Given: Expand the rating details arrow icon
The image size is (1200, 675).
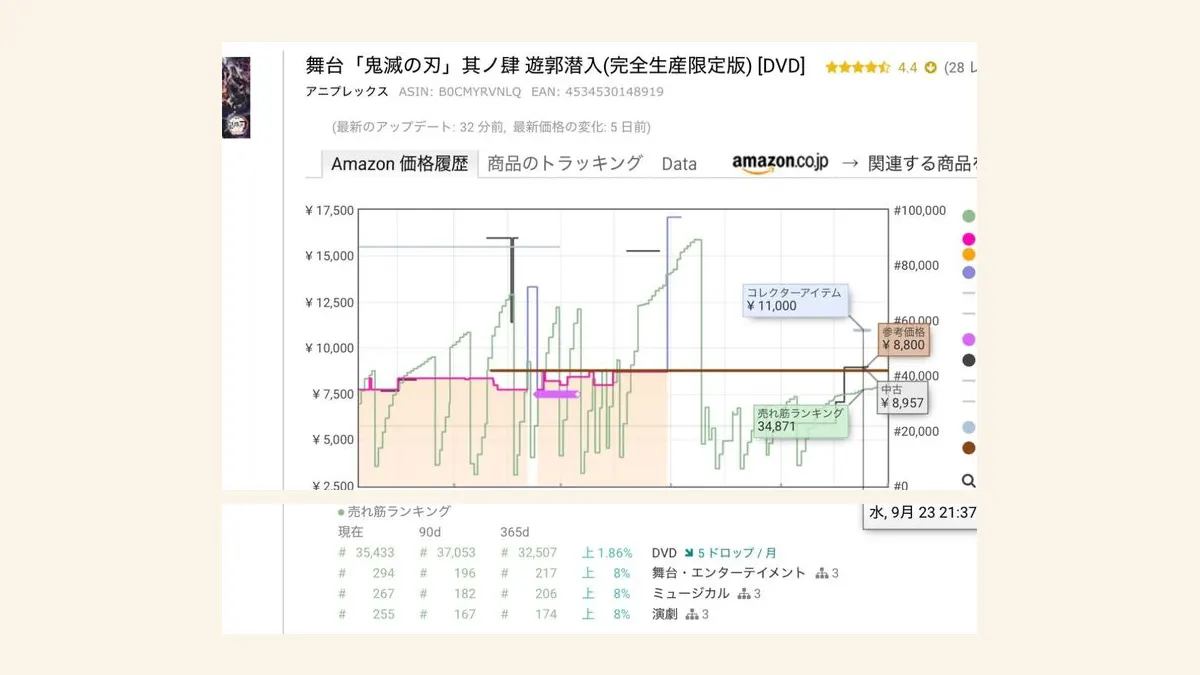Looking at the screenshot, I should [931, 68].
